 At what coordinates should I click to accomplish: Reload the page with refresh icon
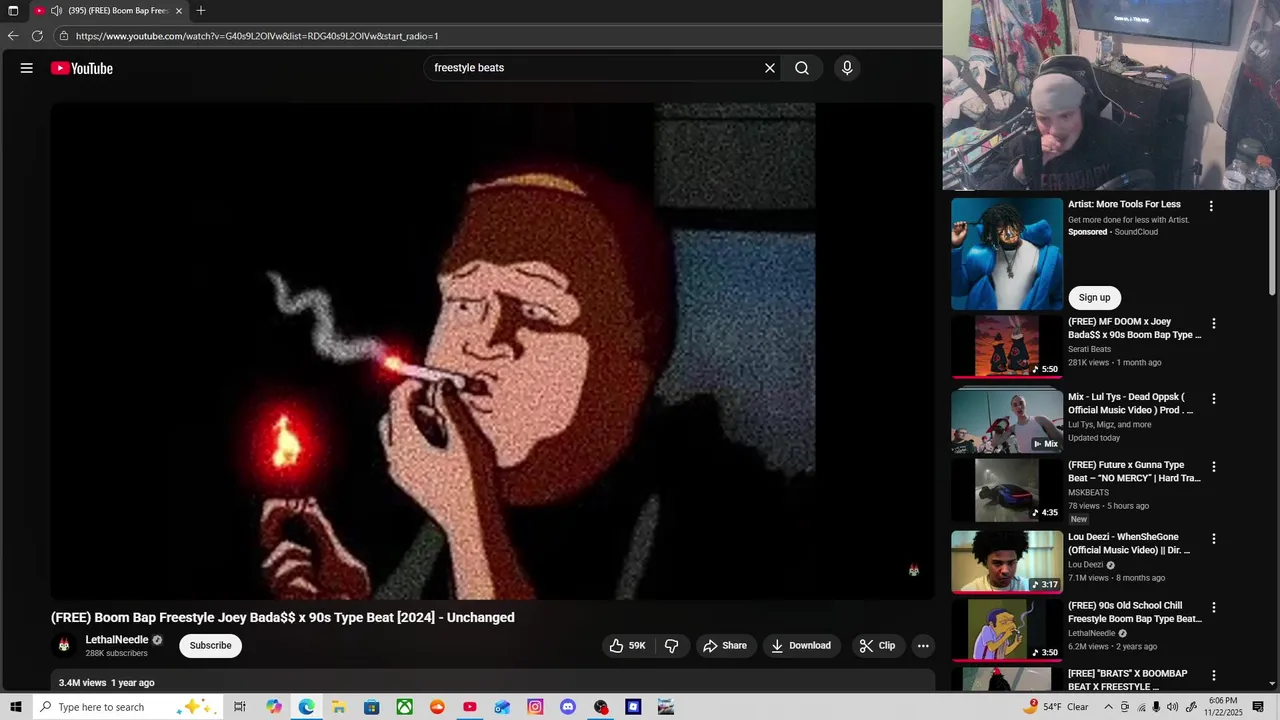[37, 36]
